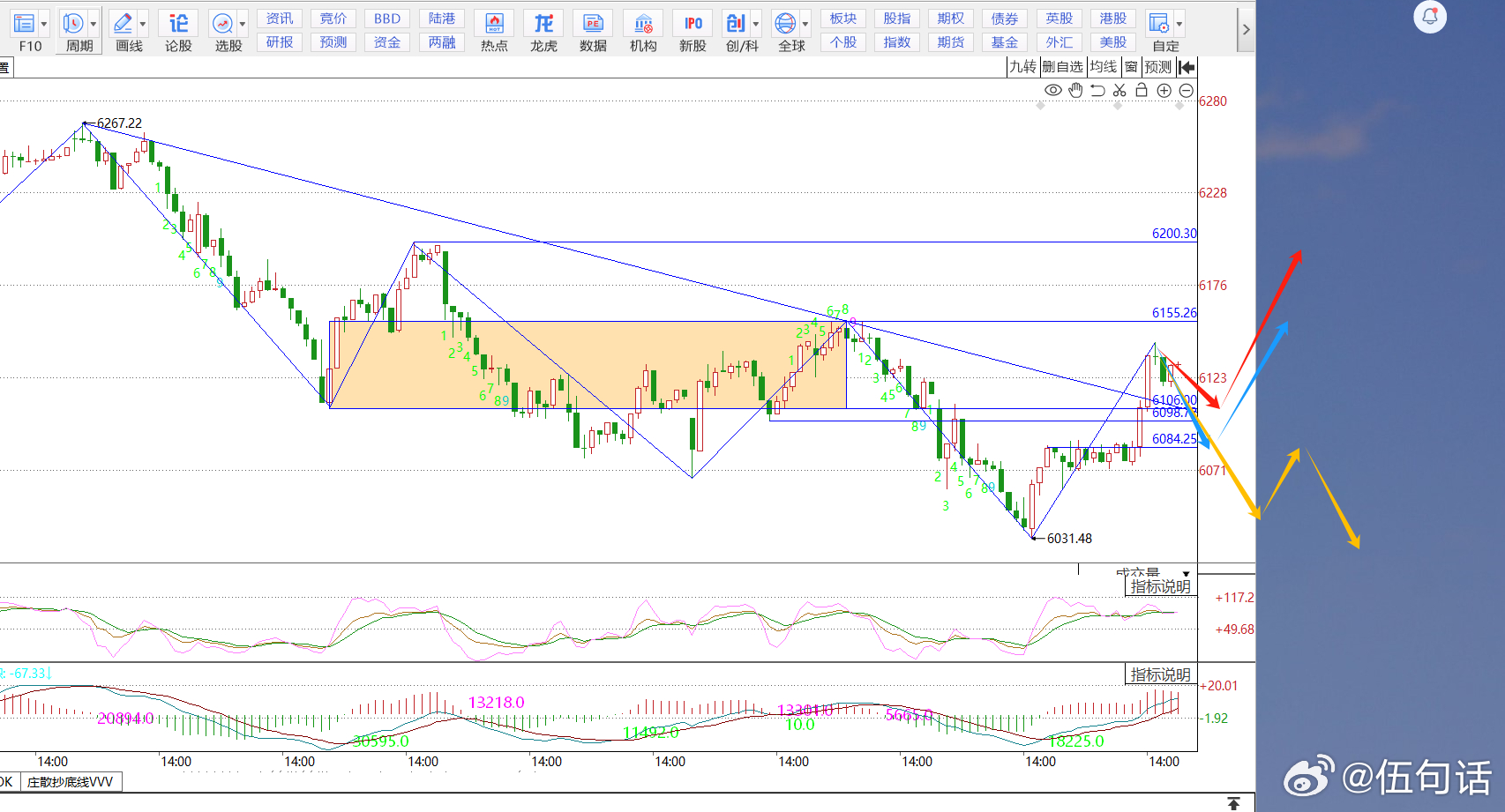Zoom out with the minus circle
The width and height of the screenshot is (1505, 812).
click(1187, 90)
